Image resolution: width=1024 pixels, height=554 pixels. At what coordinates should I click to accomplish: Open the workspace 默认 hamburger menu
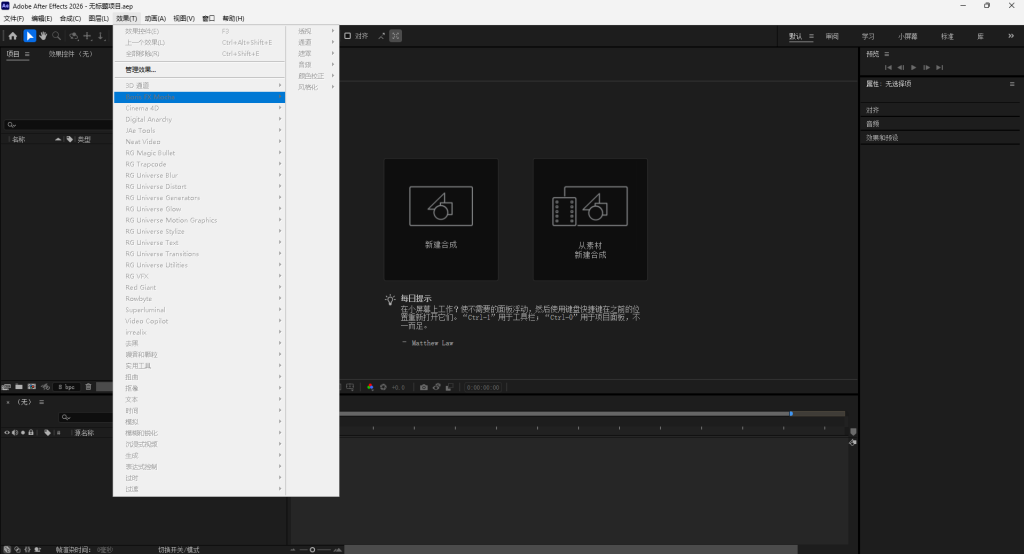click(x=811, y=37)
